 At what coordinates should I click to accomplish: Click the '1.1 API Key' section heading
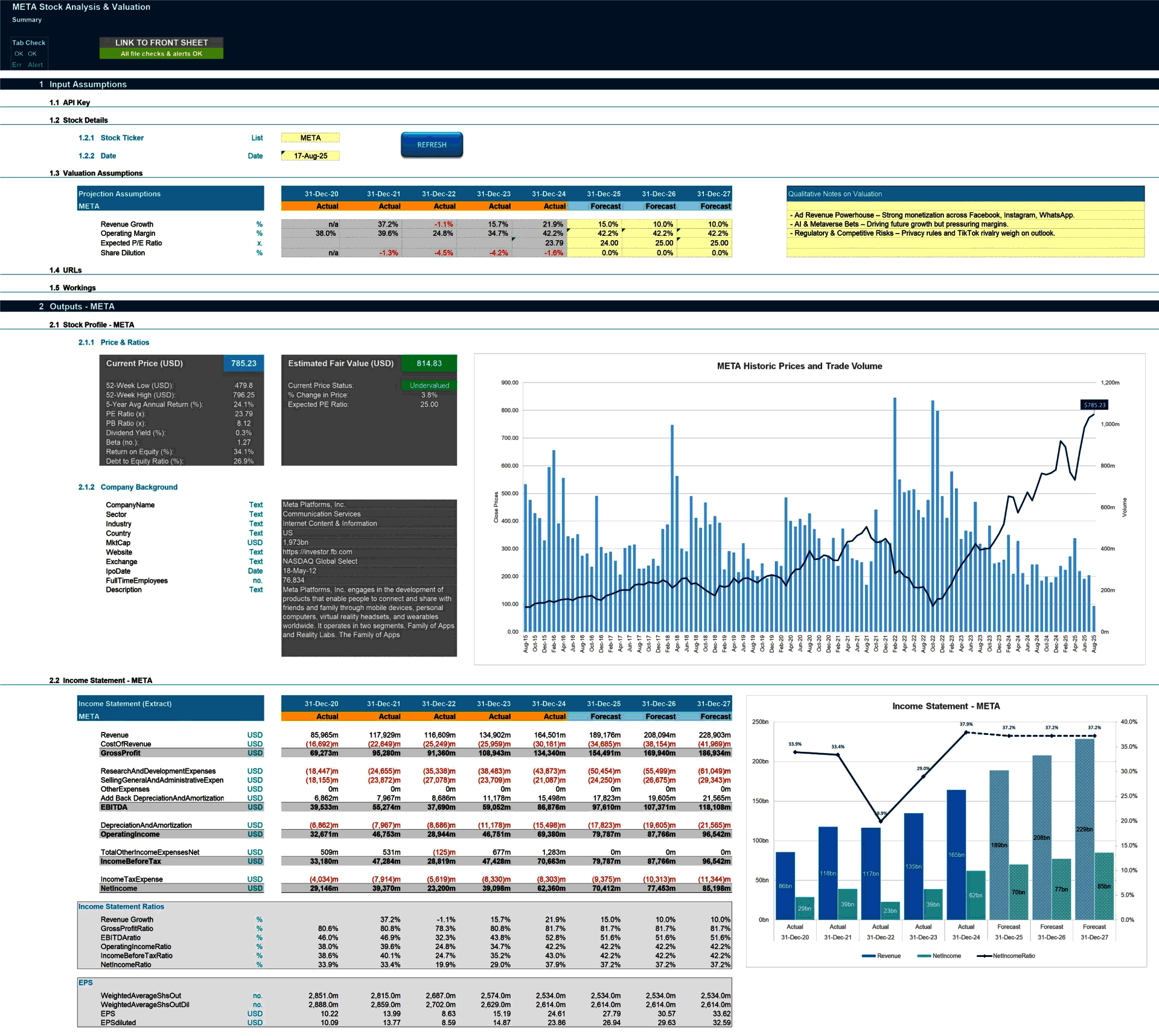pyautogui.click(x=69, y=103)
